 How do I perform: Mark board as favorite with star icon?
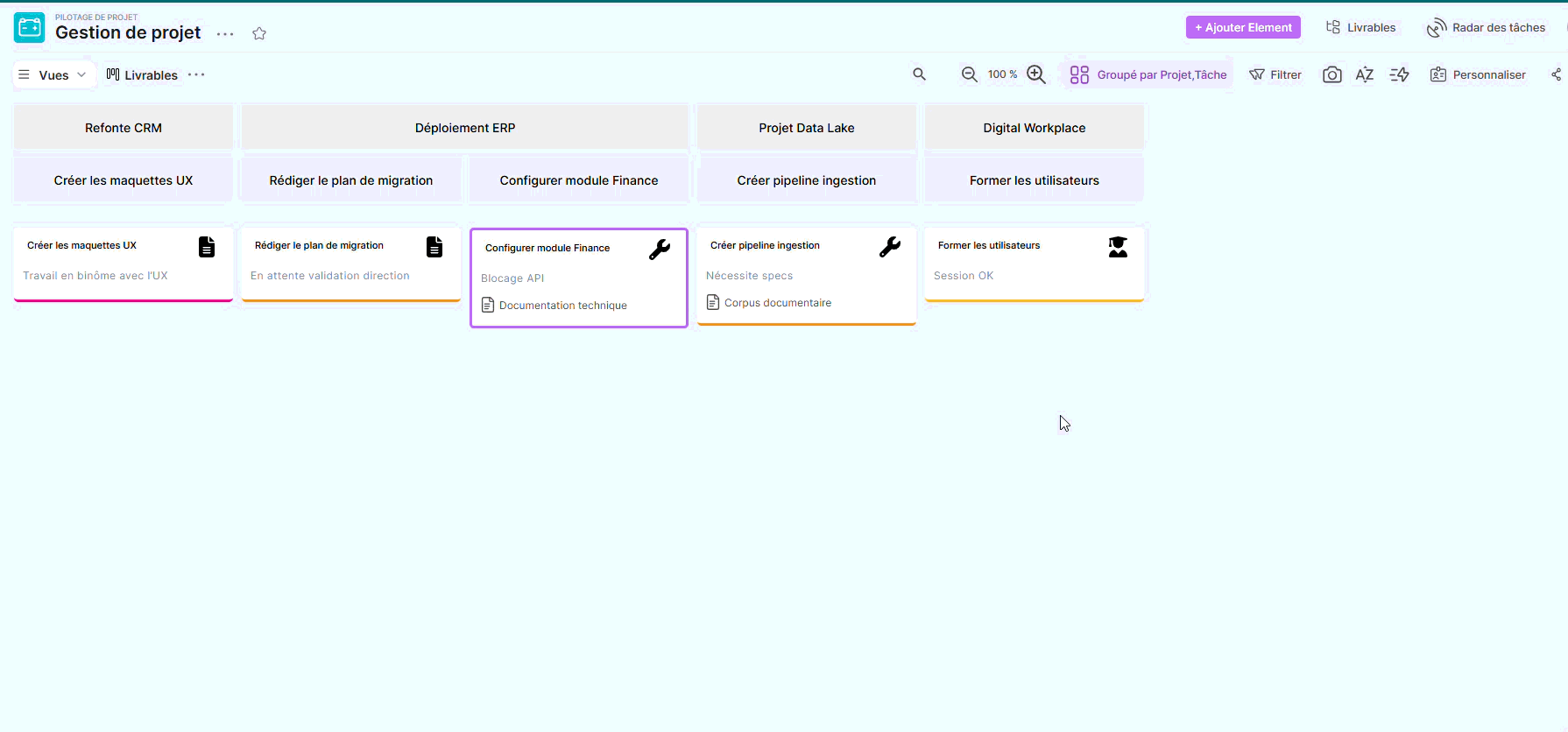coord(259,33)
